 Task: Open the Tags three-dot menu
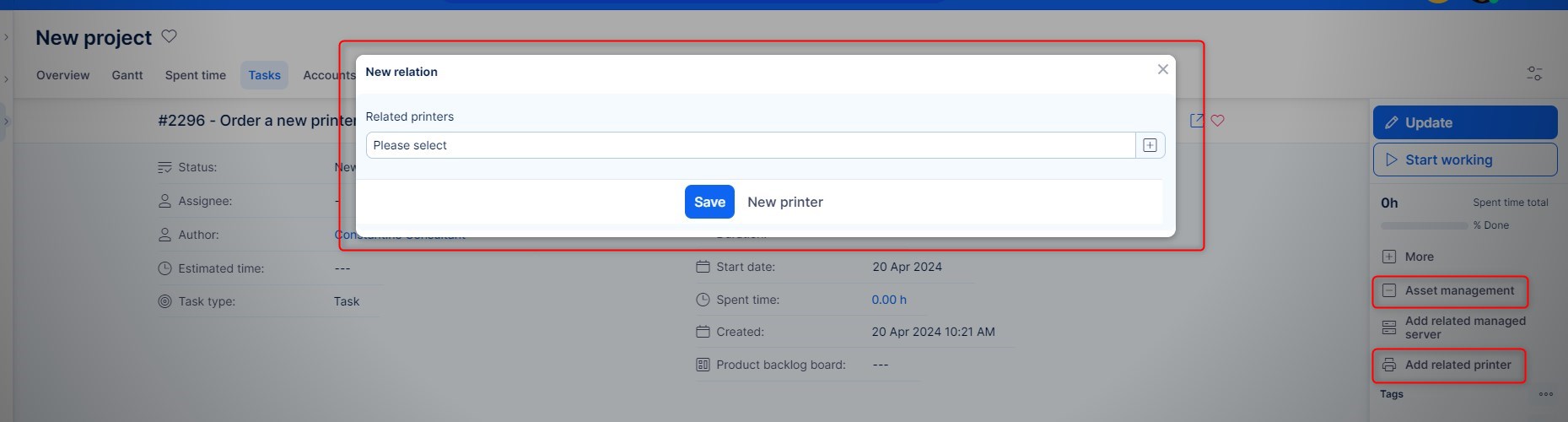[x=1545, y=394]
